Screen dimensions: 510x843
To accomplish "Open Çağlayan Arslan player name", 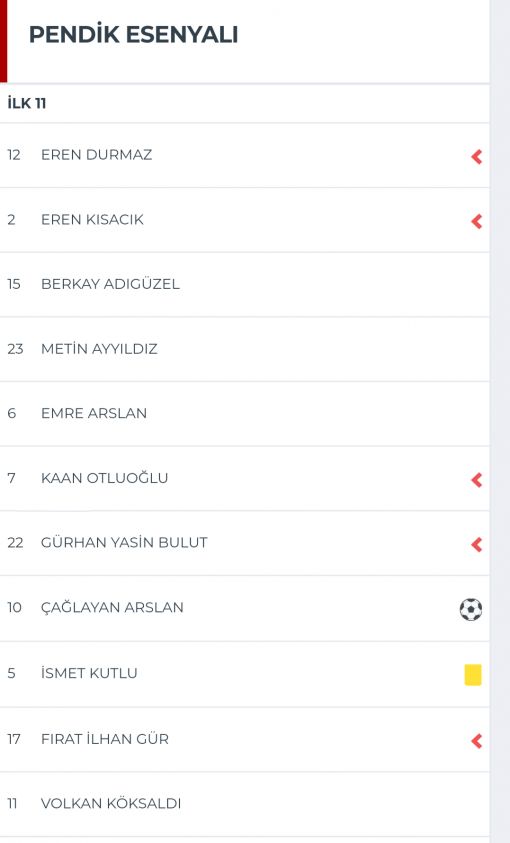I will point(112,608).
